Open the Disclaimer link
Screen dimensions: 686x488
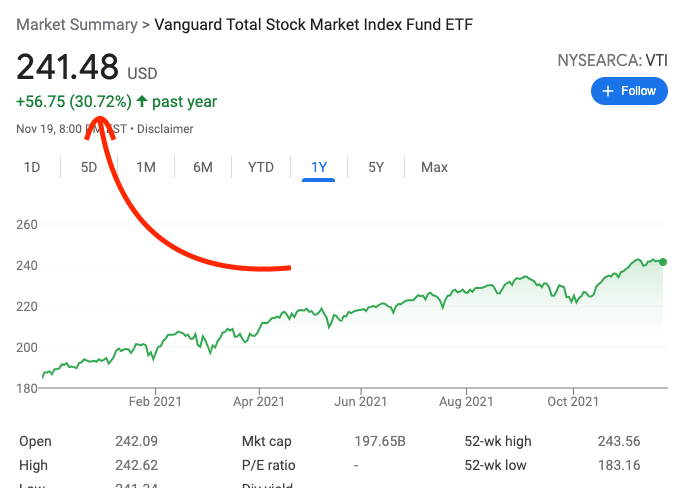165,129
